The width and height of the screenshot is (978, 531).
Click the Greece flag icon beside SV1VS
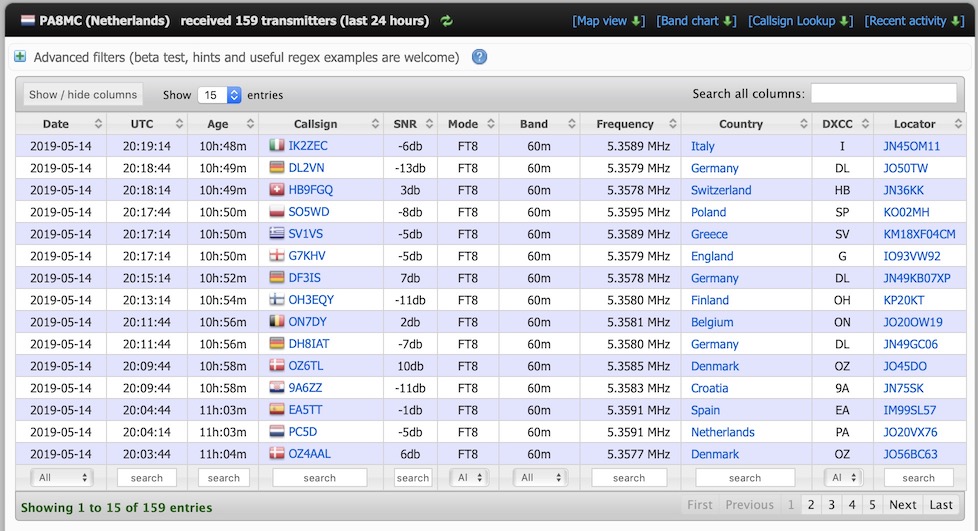coord(277,234)
